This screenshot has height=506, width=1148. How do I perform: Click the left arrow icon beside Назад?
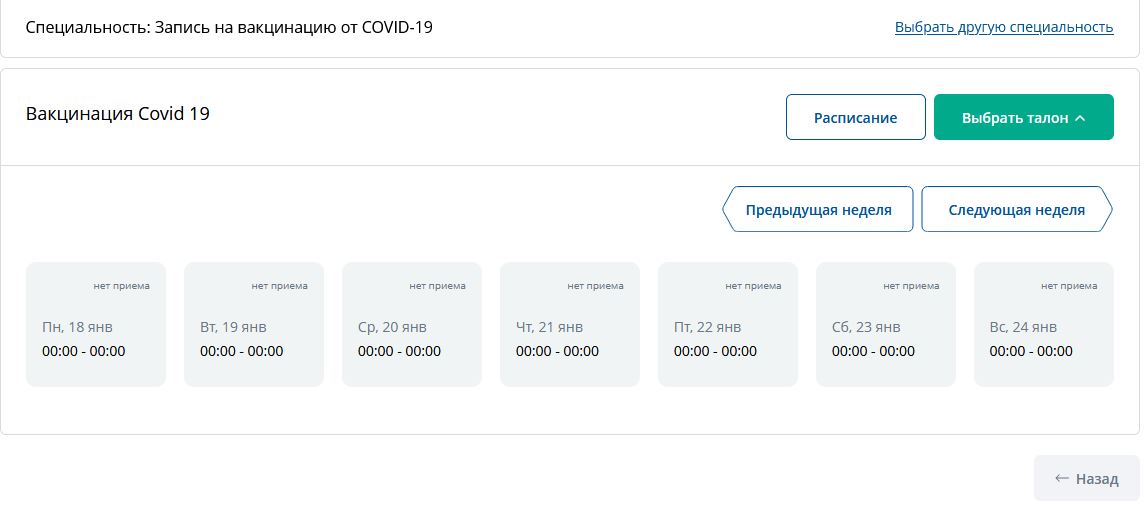[1062, 479]
